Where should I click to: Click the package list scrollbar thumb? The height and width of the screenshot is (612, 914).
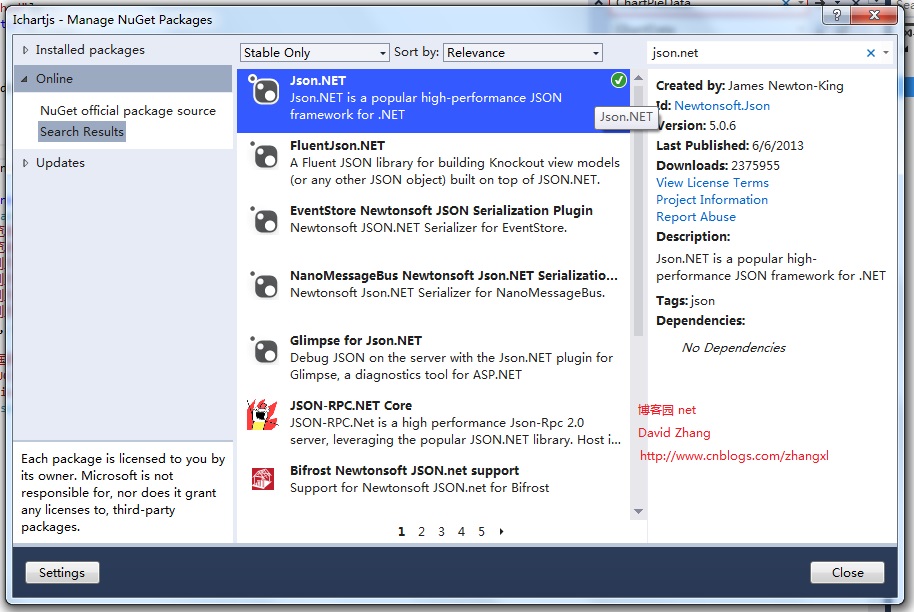click(638, 211)
